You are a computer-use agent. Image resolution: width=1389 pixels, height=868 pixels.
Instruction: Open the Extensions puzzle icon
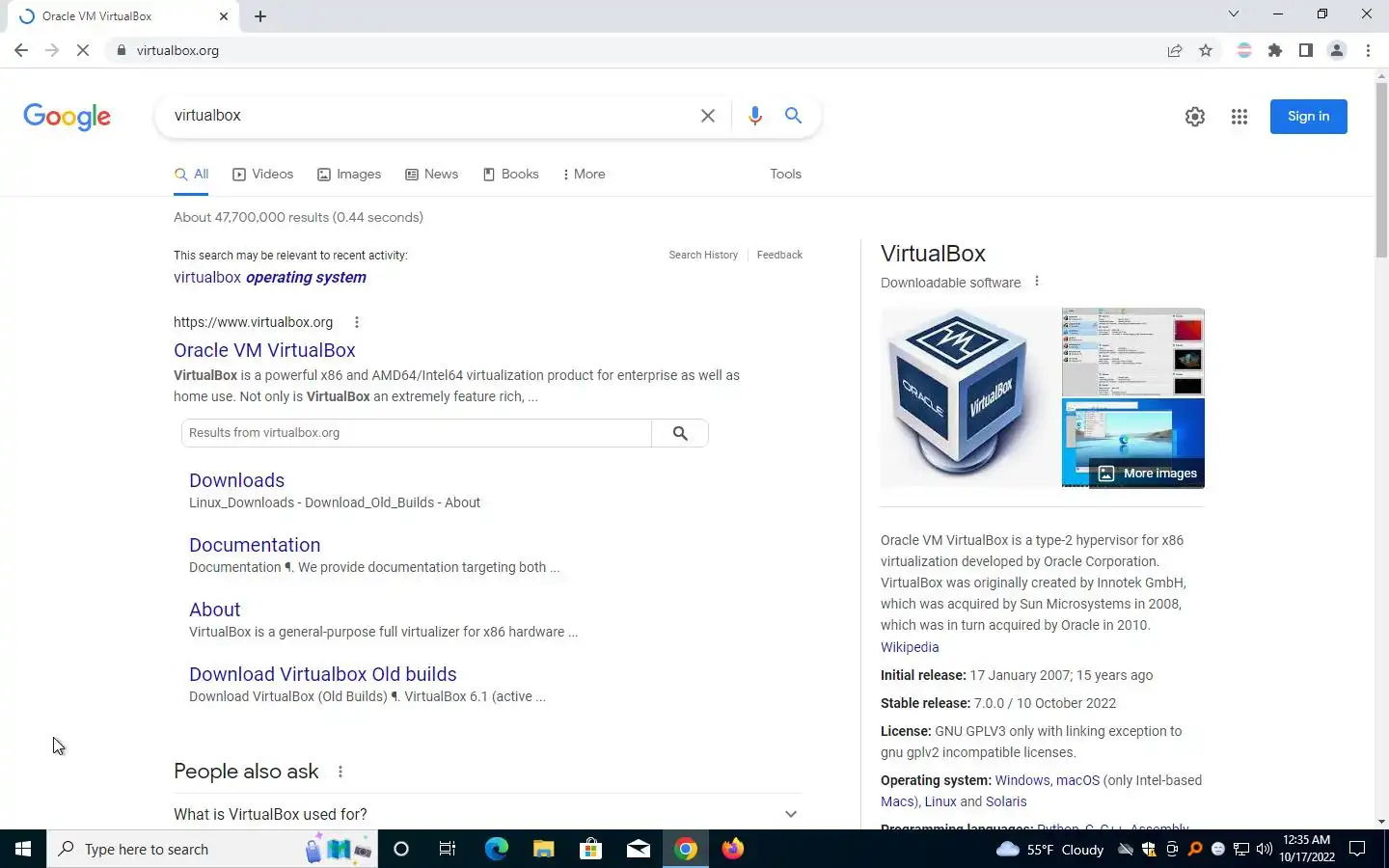tap(1275, 50)
